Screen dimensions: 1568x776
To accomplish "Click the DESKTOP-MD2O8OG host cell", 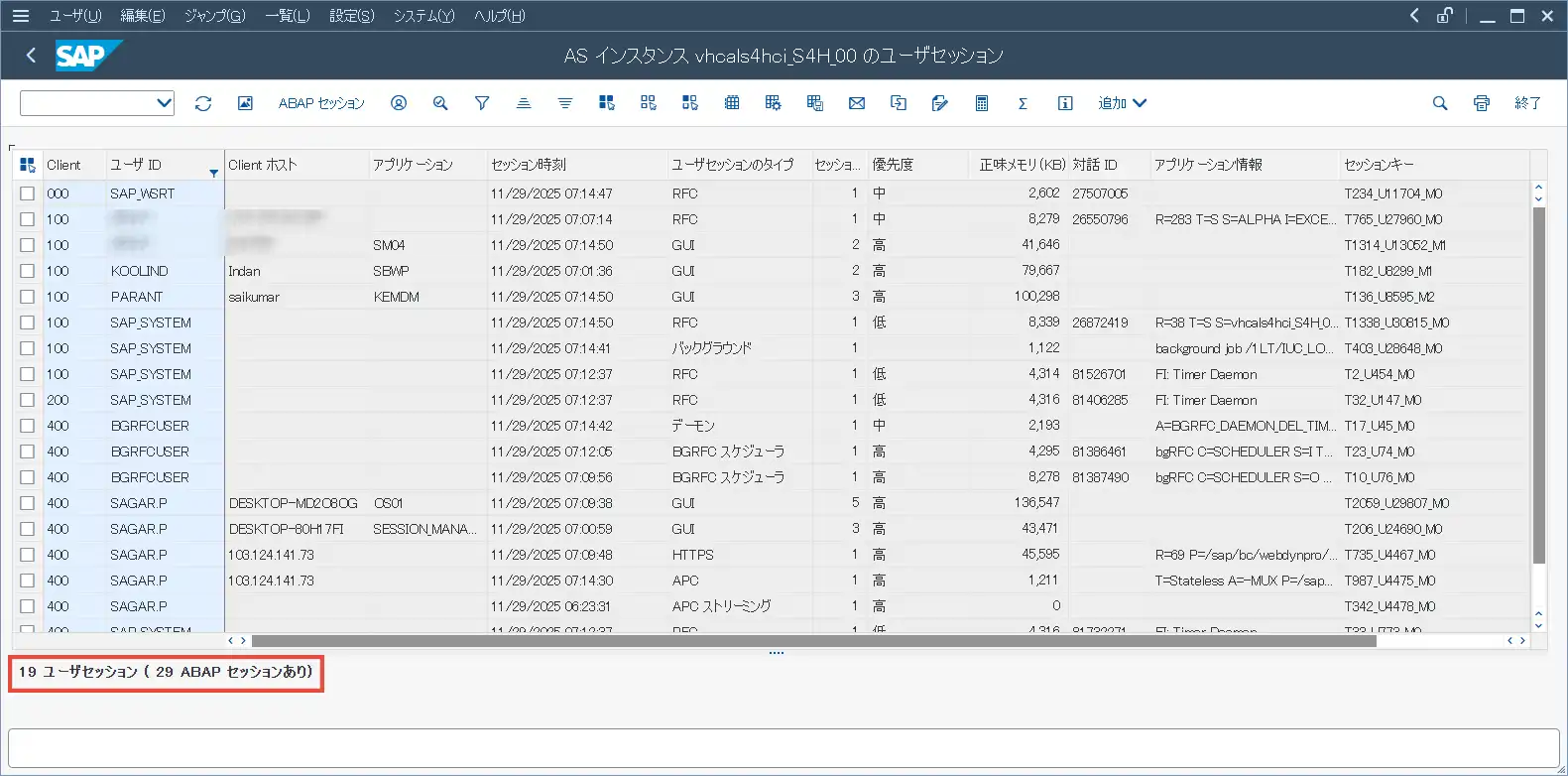I will coord(297,503).
